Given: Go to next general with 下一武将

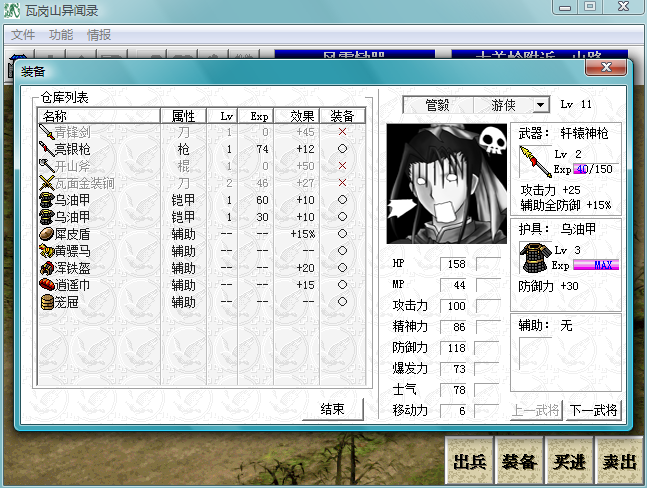Looking at the screenshot, I should (593, 410).
